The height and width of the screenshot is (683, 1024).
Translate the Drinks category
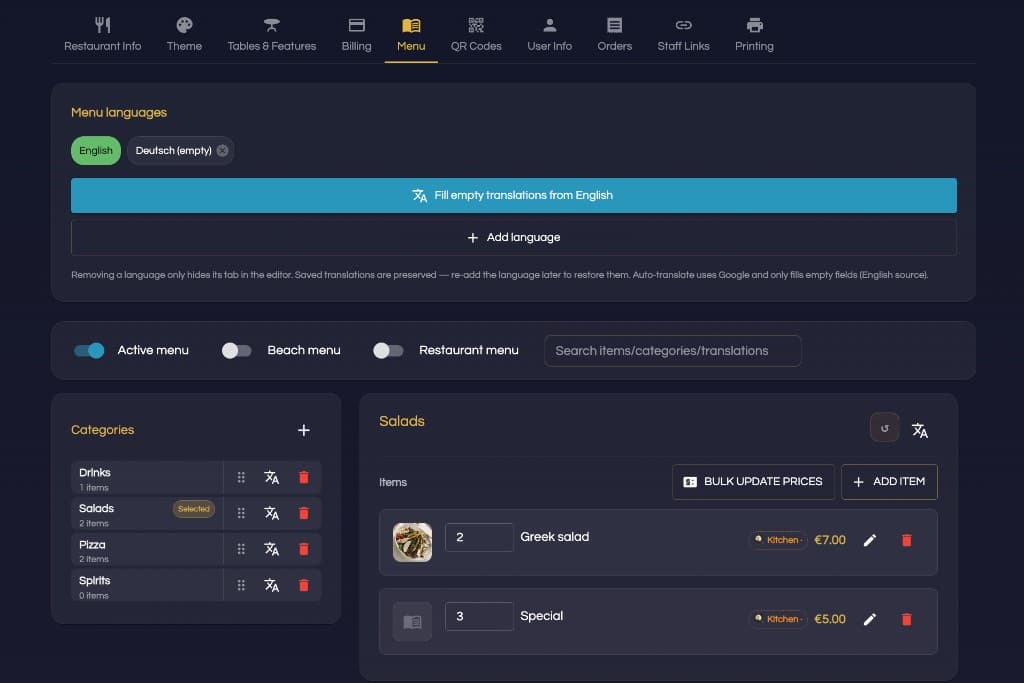point(272,478)
